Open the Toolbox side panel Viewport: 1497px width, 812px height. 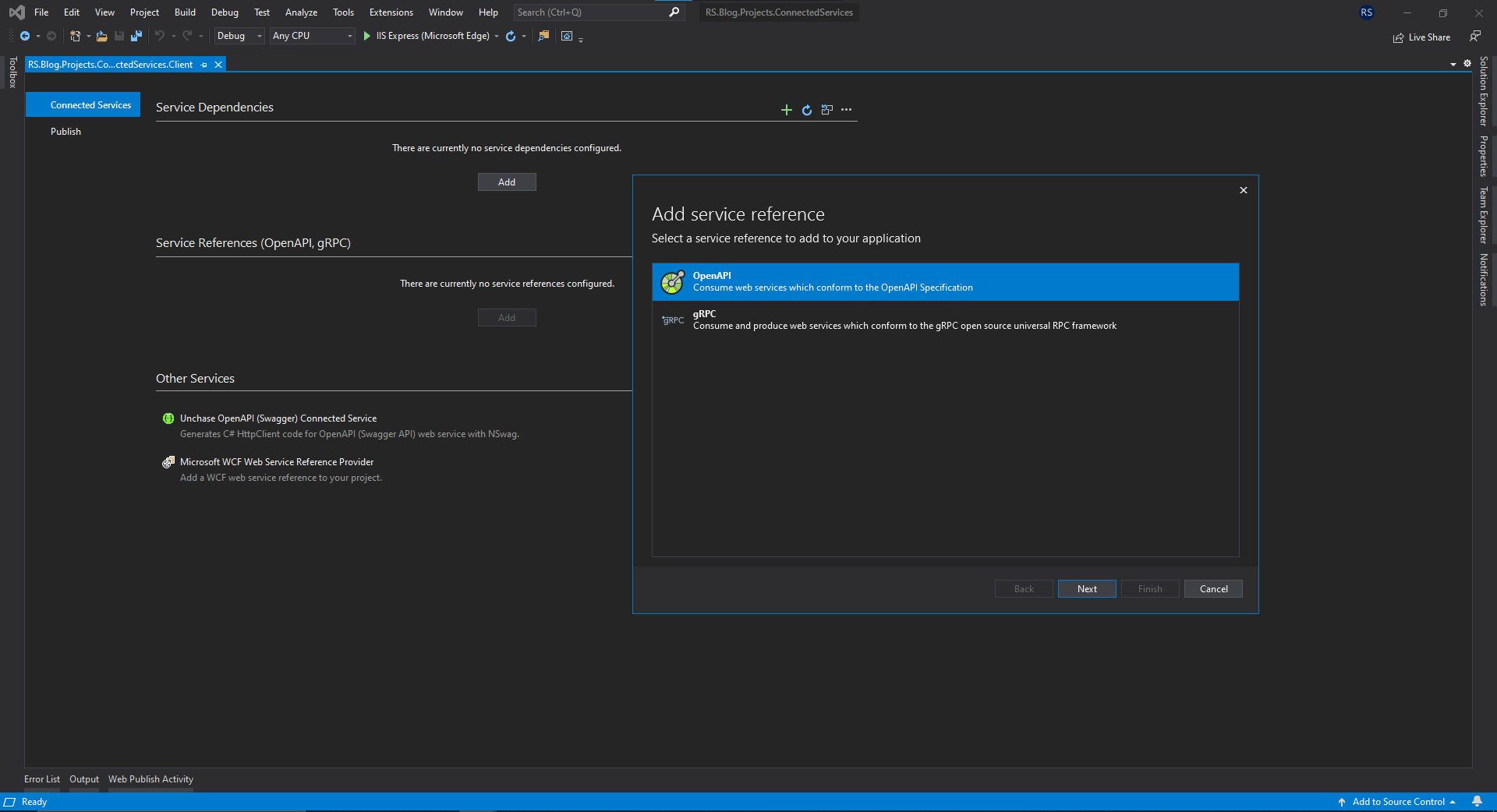point(13,72)
